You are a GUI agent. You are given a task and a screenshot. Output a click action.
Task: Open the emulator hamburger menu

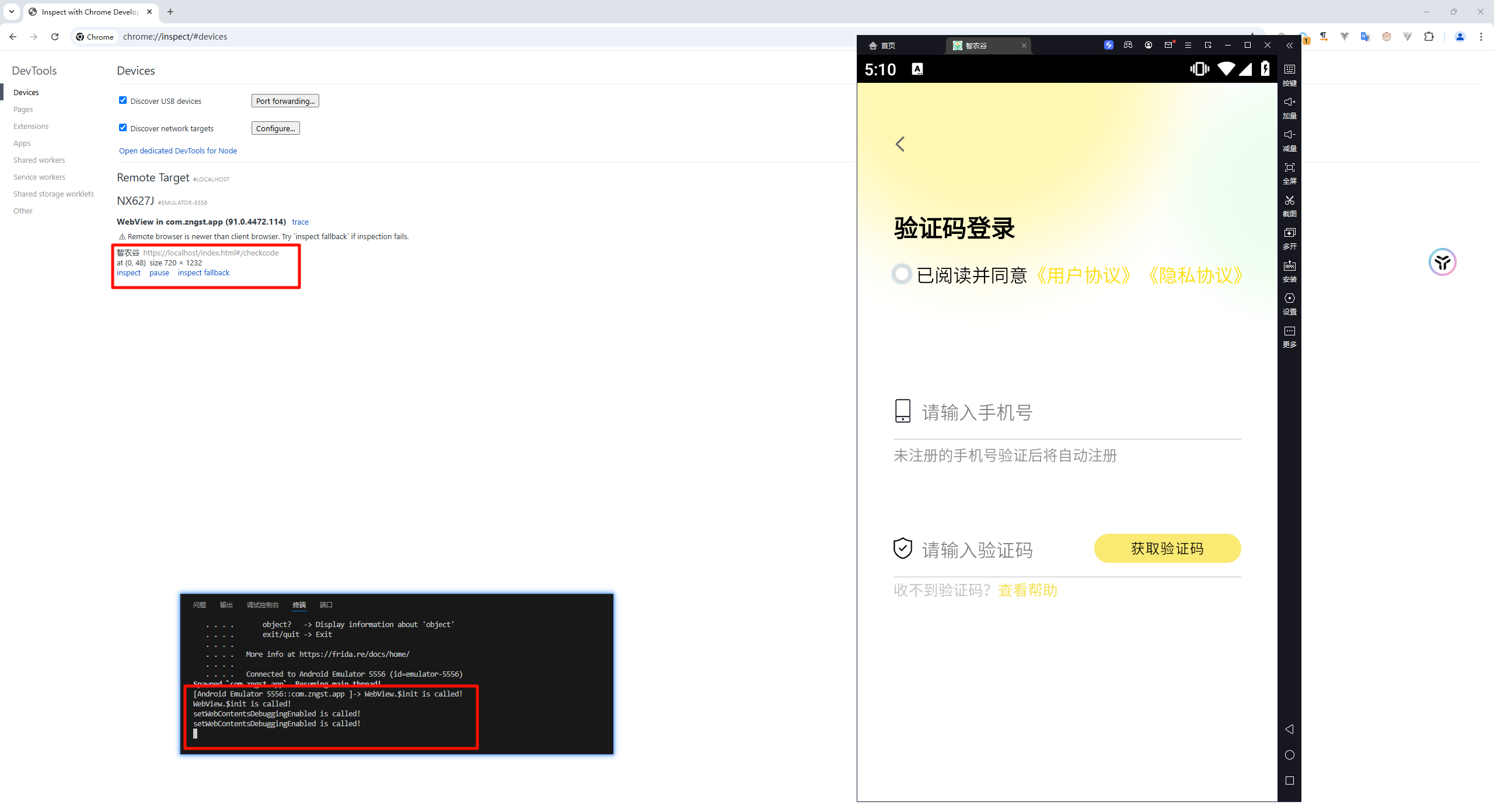coord(1188,45)
